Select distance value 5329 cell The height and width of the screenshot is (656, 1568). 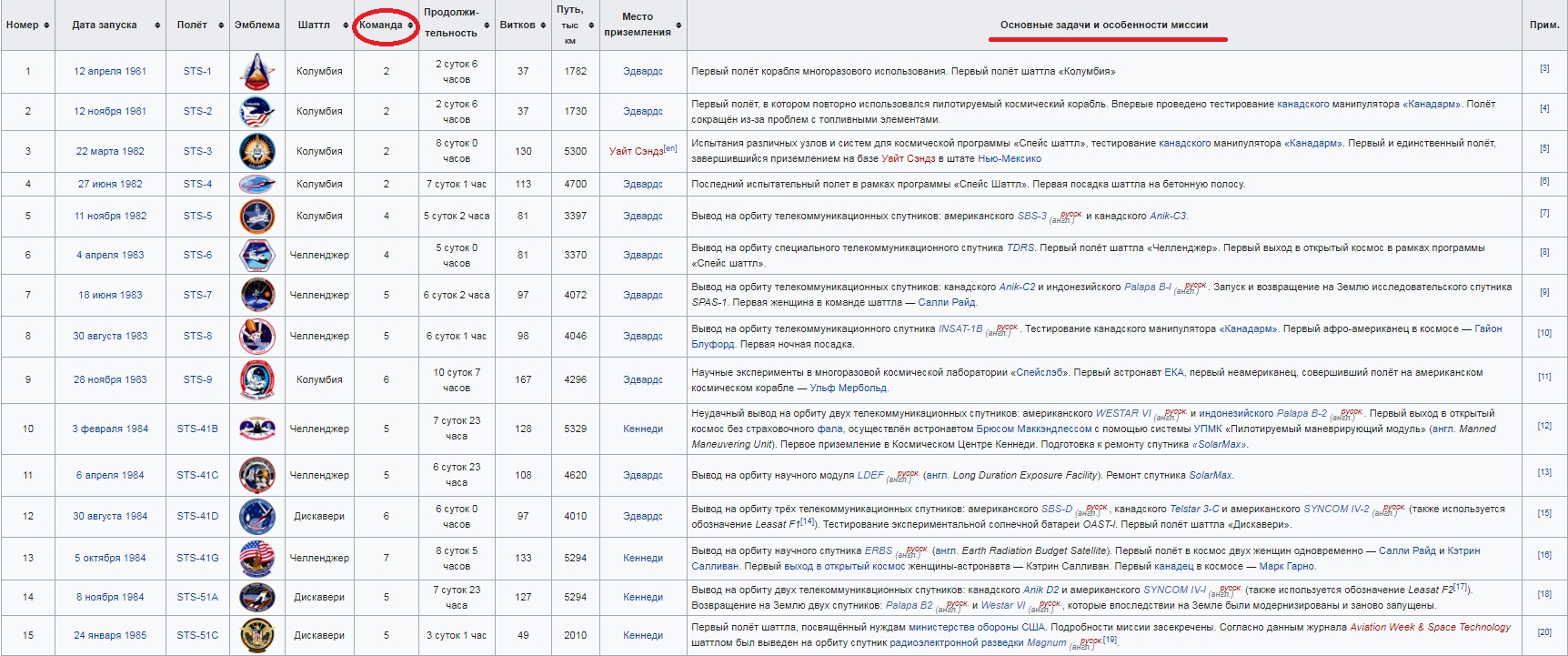click(576, 429)
